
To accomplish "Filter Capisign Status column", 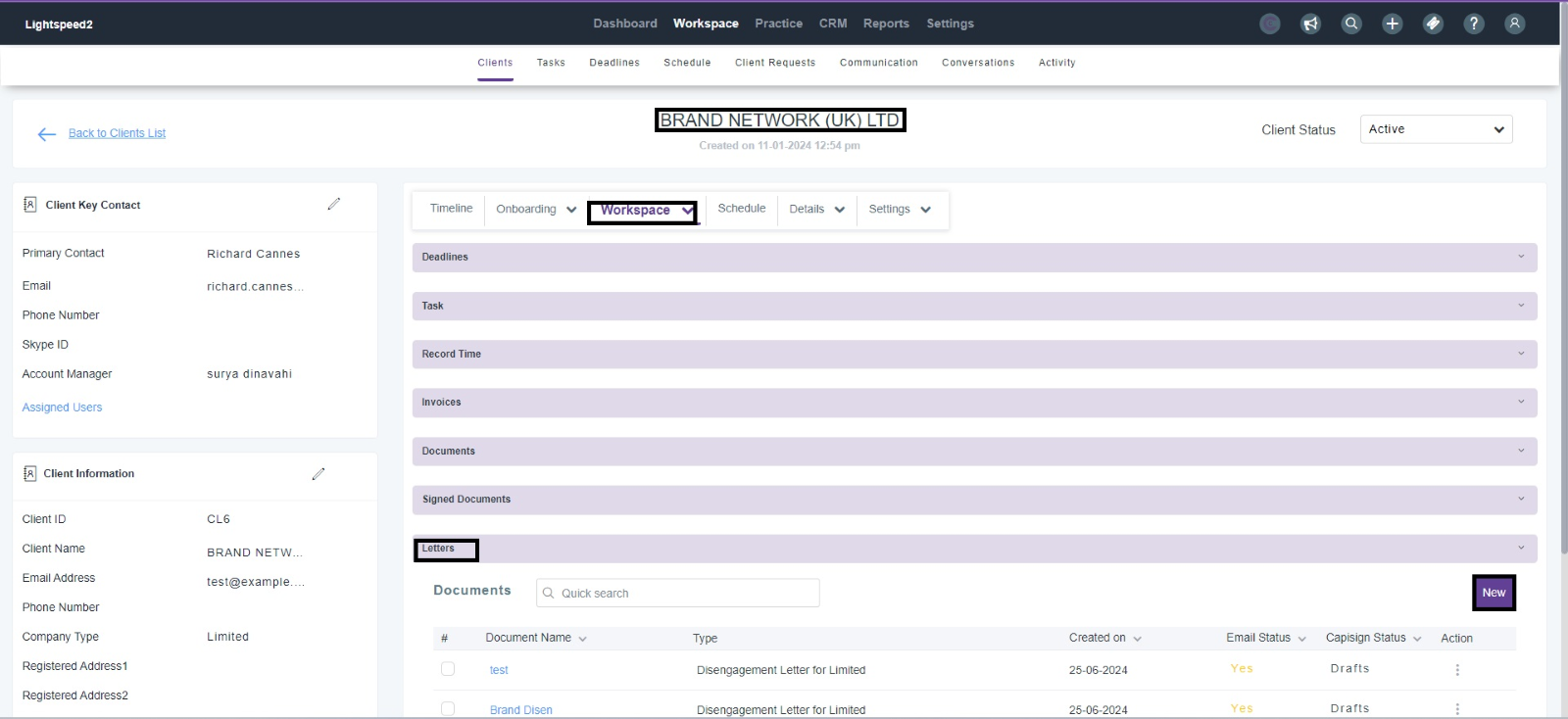I will 1374,638.
